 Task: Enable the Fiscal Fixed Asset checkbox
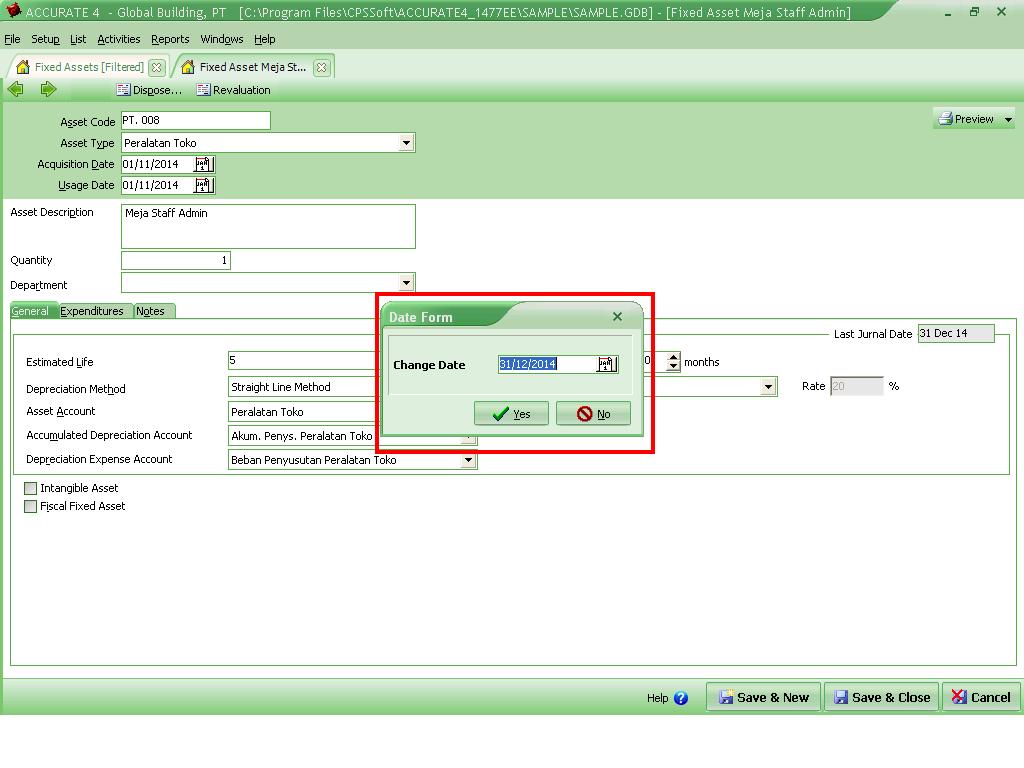(30, 506)
